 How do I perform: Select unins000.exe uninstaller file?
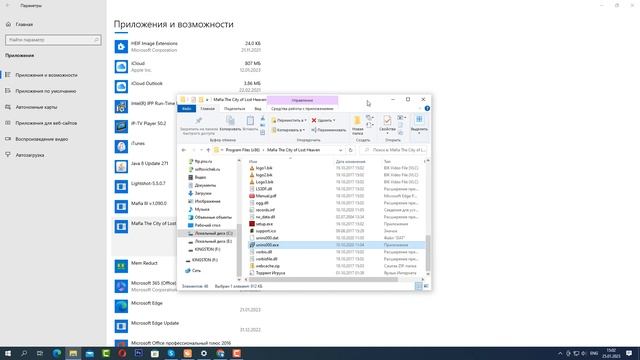click(267, 245)
